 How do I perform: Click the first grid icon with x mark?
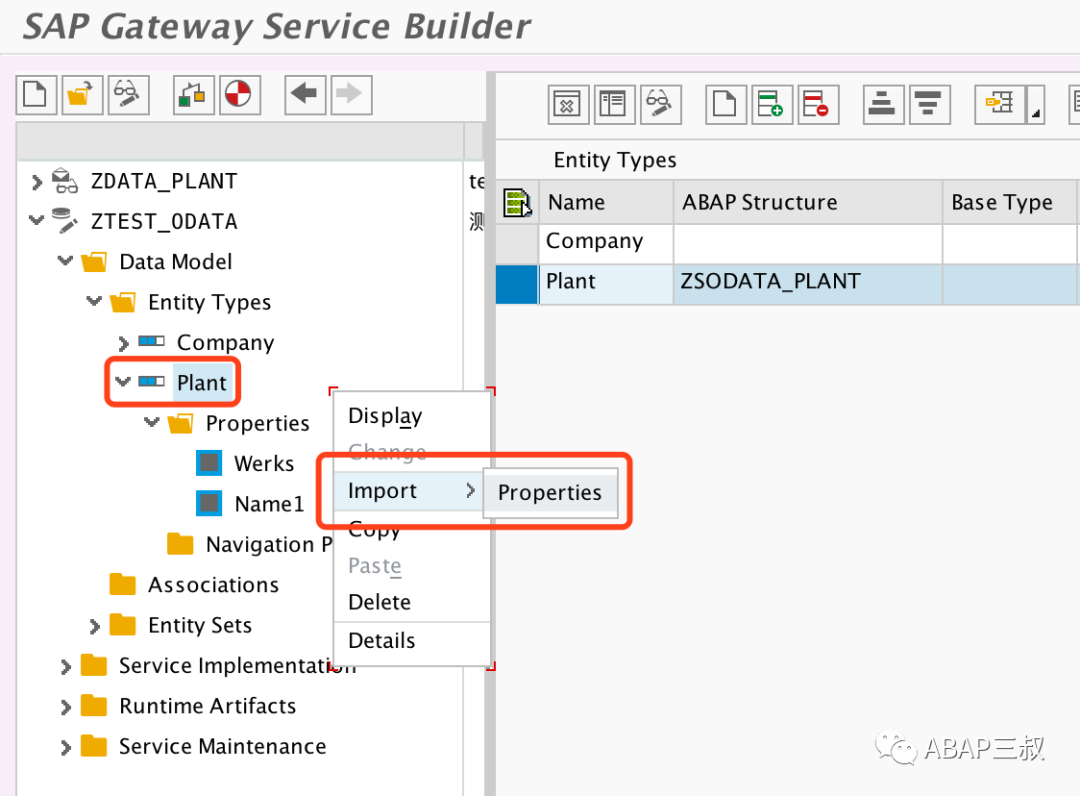(568, 105)
